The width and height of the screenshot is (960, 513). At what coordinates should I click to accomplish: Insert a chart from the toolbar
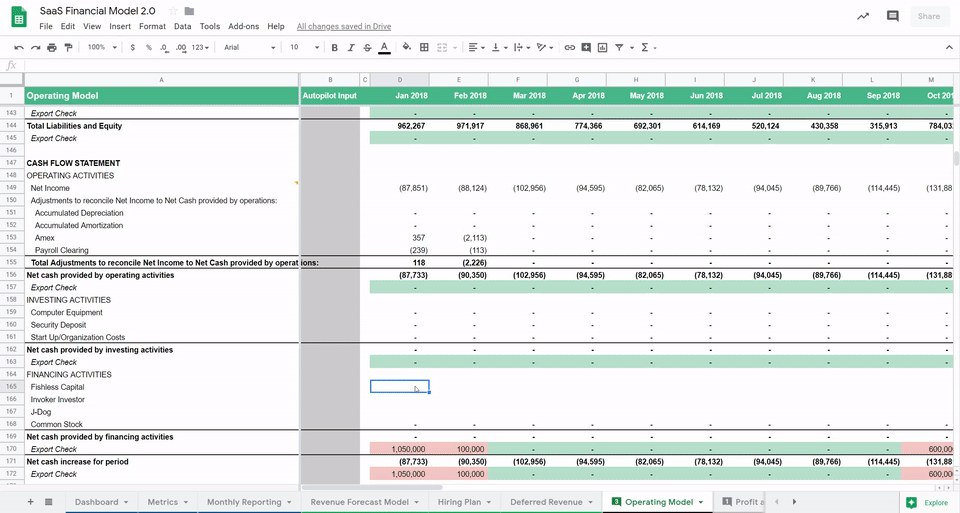pyautogui.click(x=602, y=47)
